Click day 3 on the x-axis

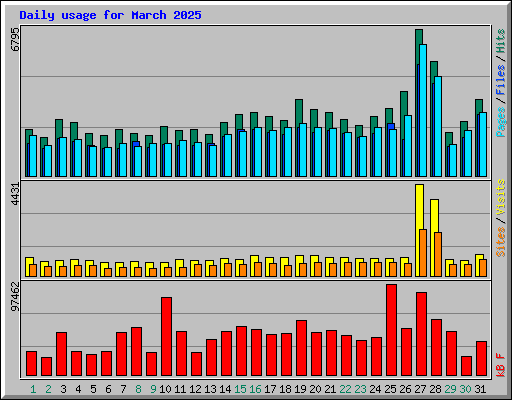(x=63, y=389)
